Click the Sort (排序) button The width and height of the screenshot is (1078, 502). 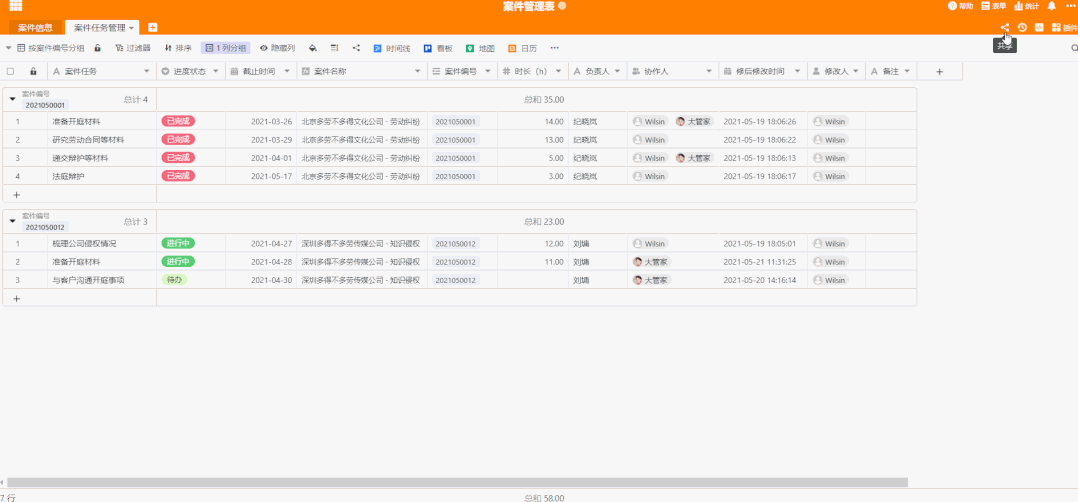178,48
